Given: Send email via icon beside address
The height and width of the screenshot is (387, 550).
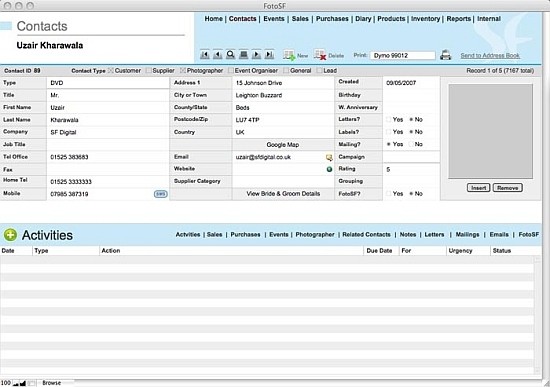Looking at the screenshot, I should pos(329,158).
